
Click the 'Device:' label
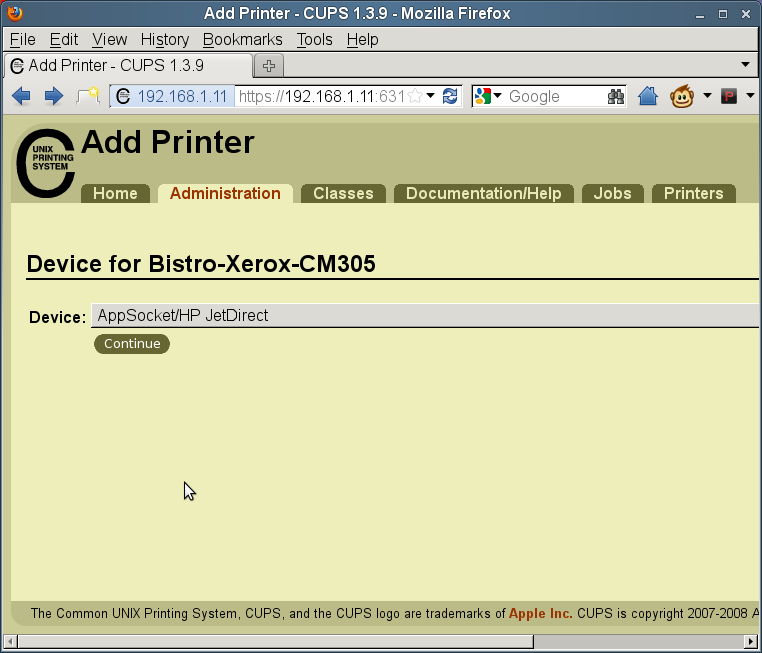click(57, 317)
